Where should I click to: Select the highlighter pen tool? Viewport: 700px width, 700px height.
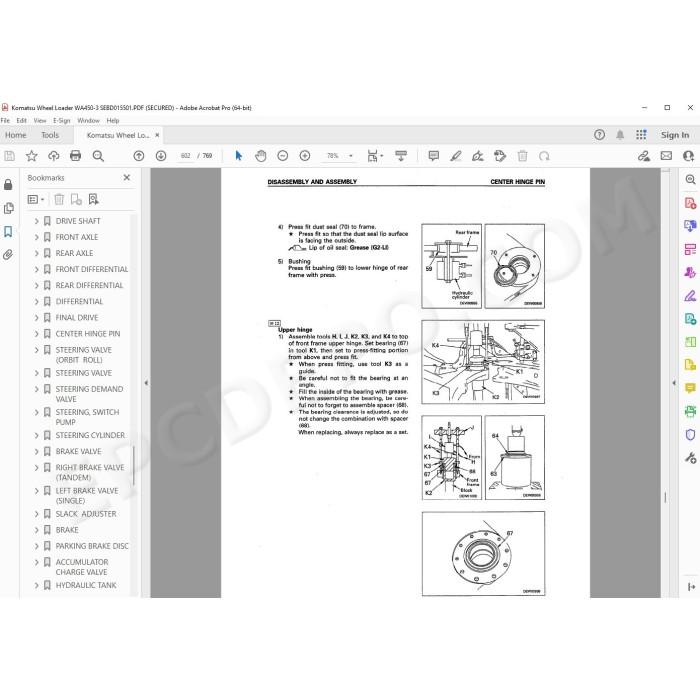[x=456, y=156]
